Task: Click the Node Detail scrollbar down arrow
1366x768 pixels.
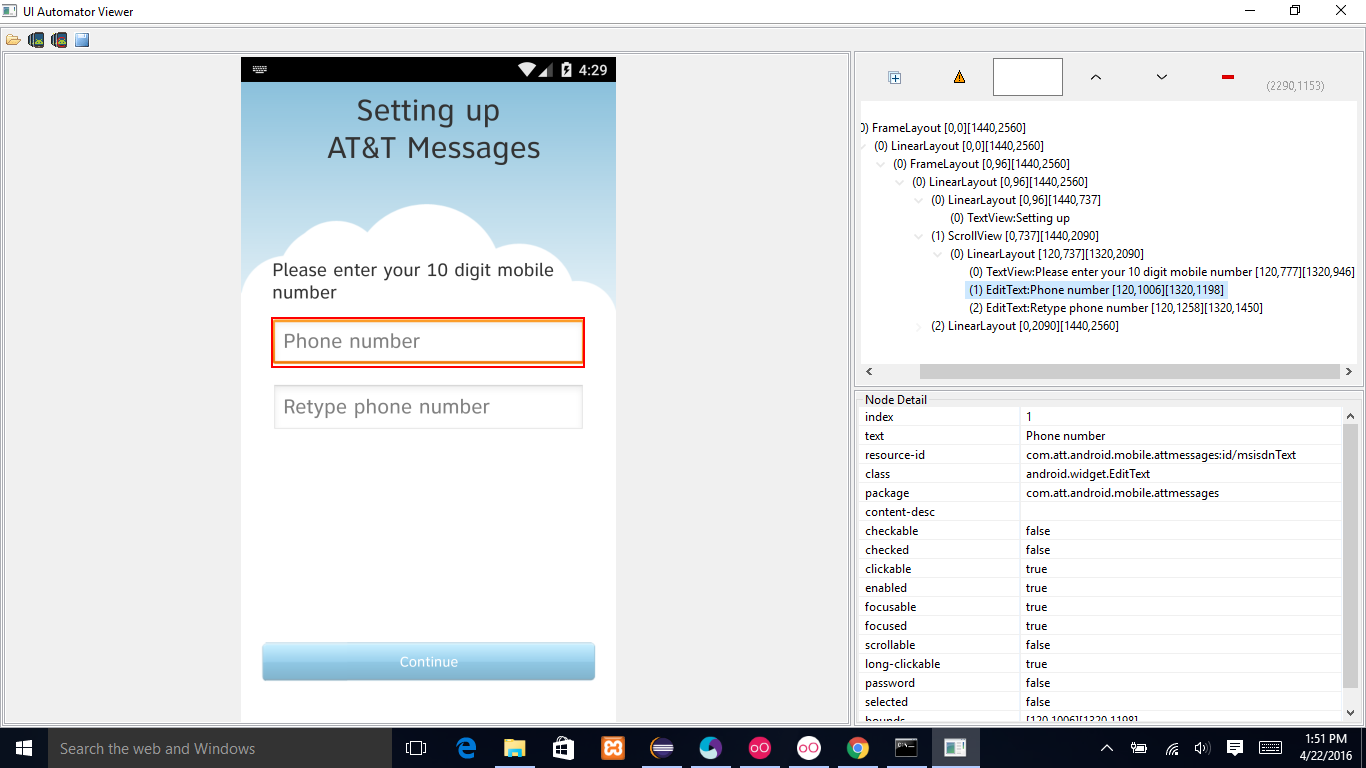Action: coord(1350,713)
